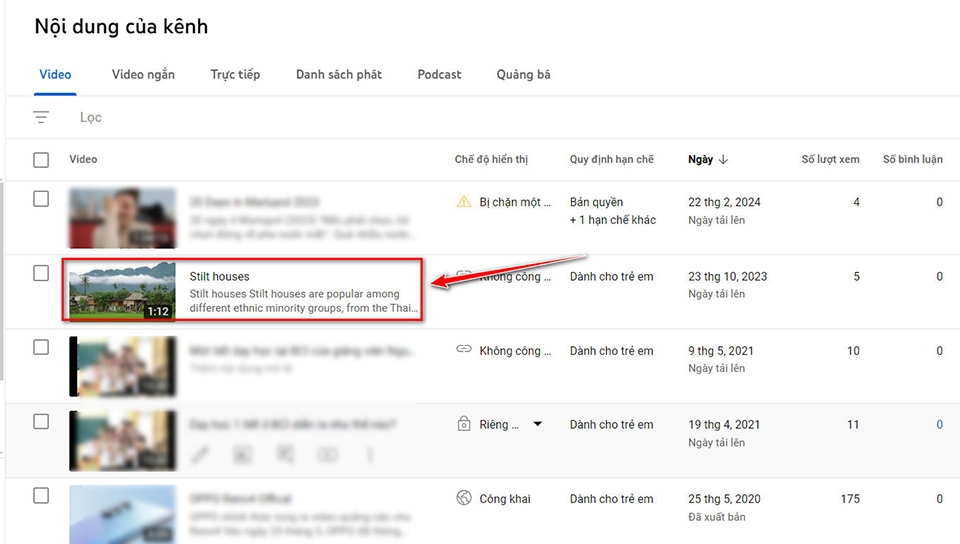Click the Bản quyền restriction text
This screenshot has height=544, width=960.
pyautogui.click(x=596, y=202)
